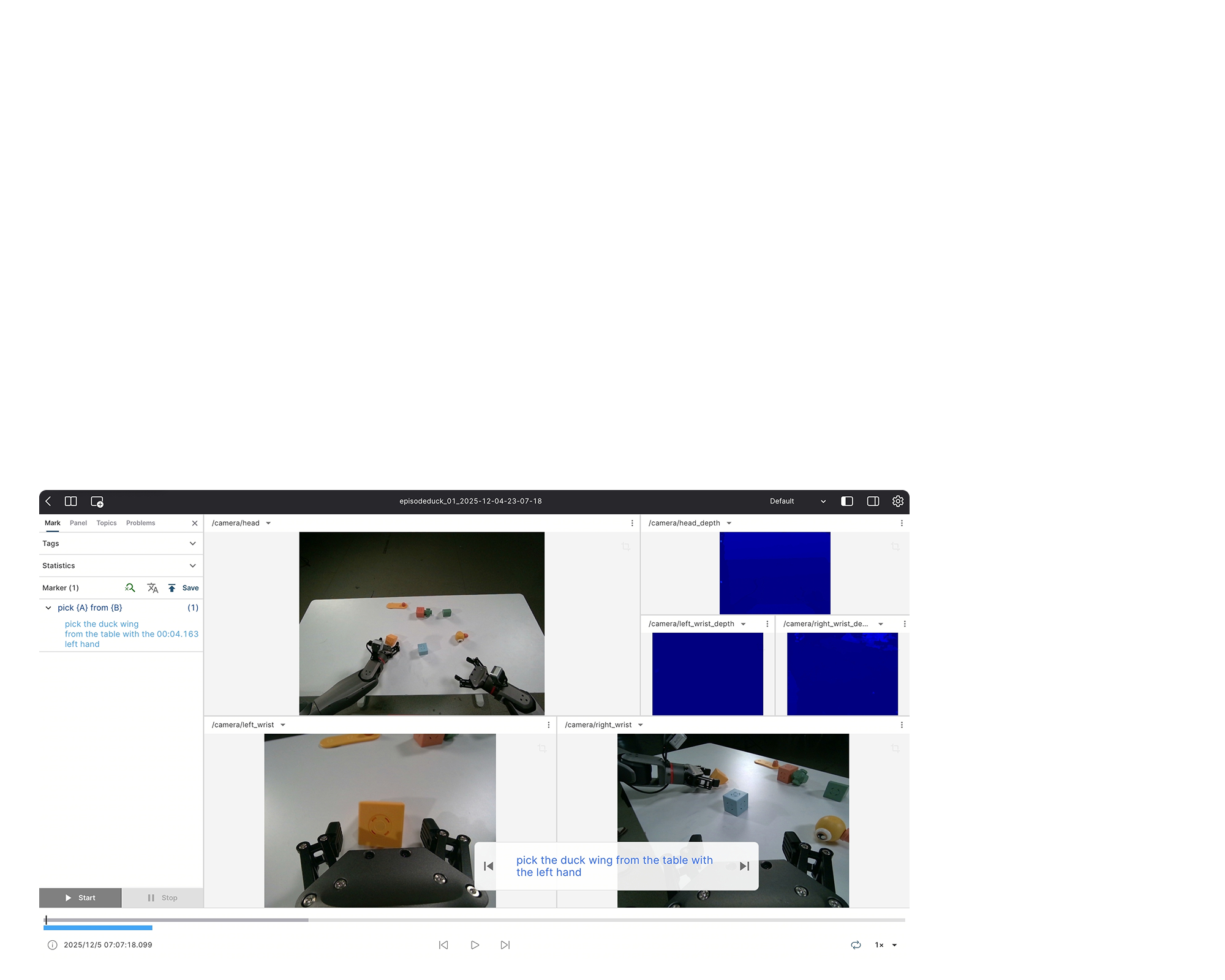The image size is (1225, 980).
Task: Click the translate markers icon
Action: pyautogui.click(x=153, y=588)
